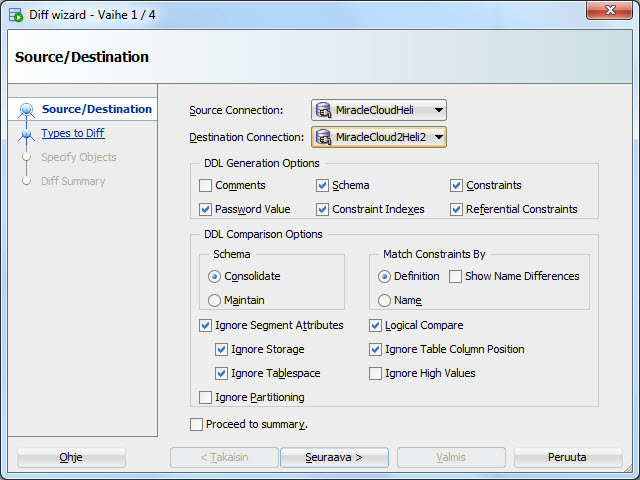Select the Maintain schema radio button

pos(214,300)
